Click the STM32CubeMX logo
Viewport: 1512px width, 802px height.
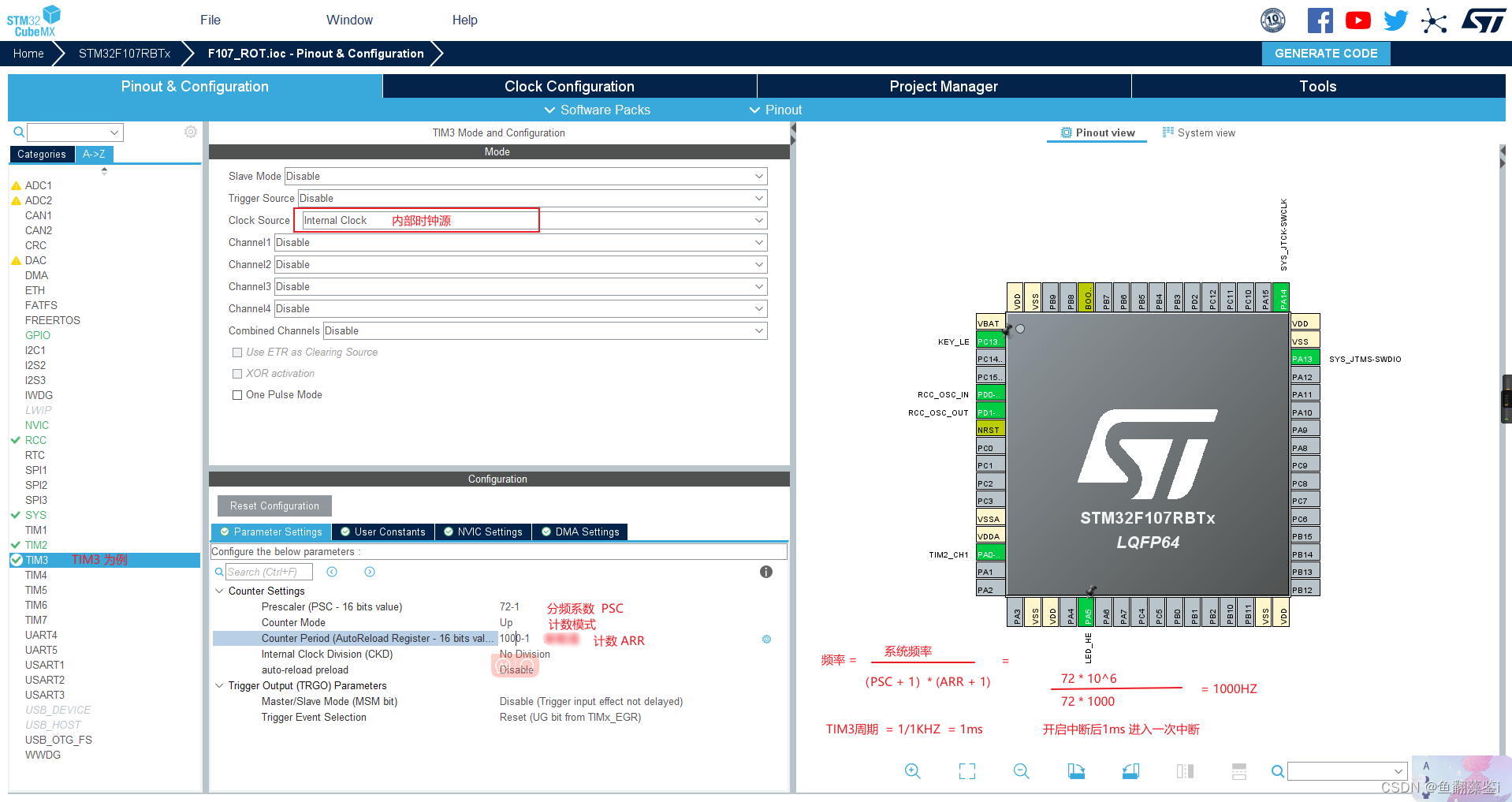(x=35, y=21)
